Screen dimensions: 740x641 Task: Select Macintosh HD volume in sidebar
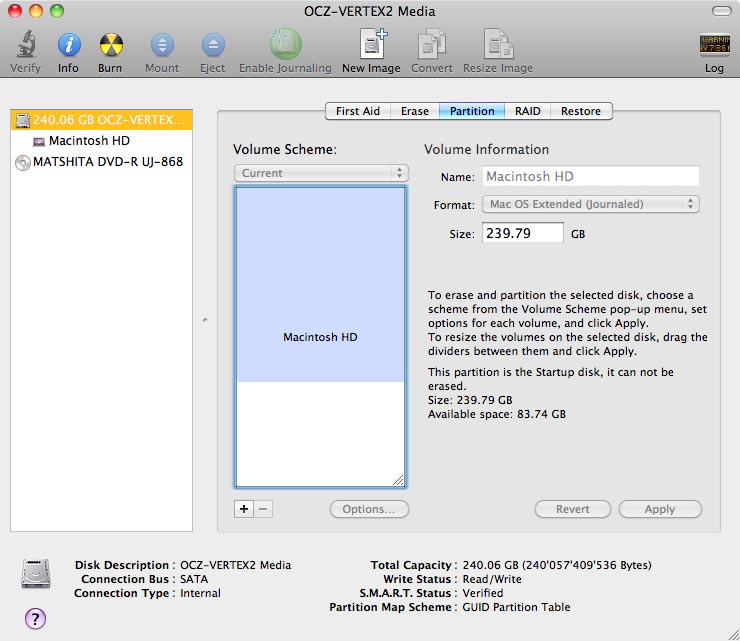point(89,141)
